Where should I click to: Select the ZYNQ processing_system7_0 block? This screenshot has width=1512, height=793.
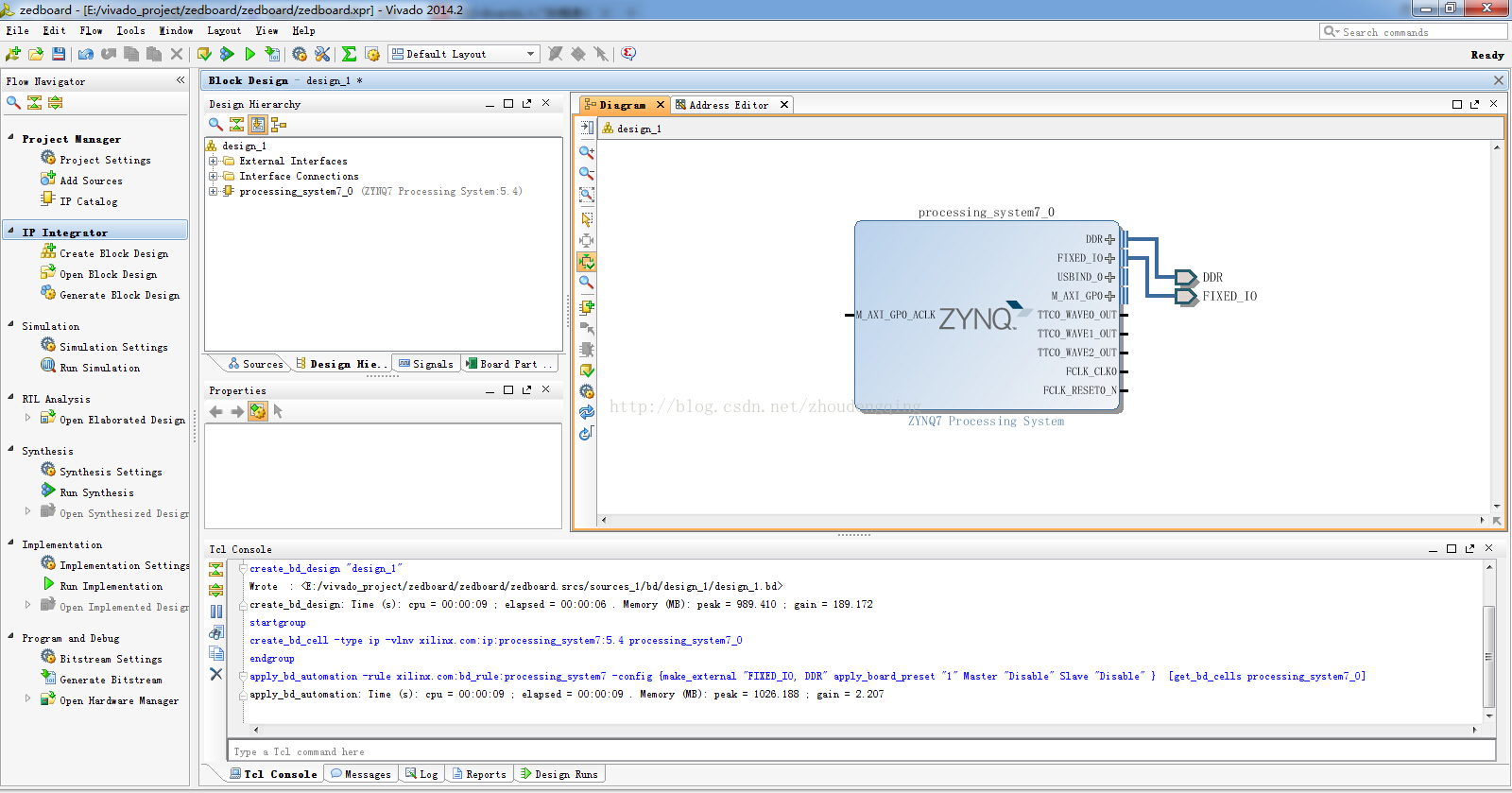click(x=987, y=317)
